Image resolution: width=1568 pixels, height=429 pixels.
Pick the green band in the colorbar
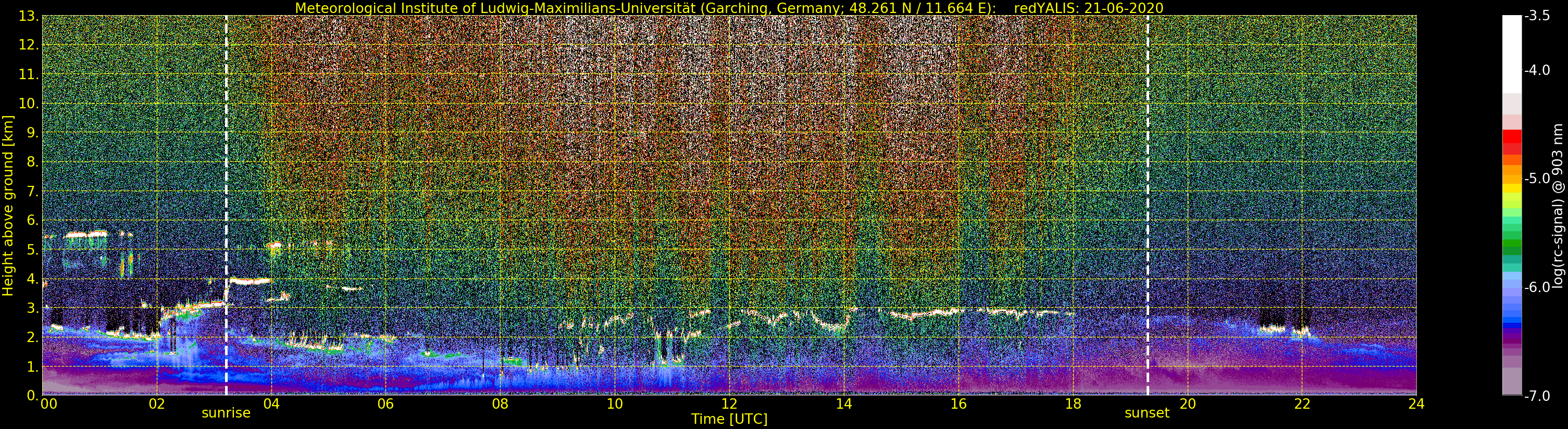pyautogui.click(x=1512, y=246)
